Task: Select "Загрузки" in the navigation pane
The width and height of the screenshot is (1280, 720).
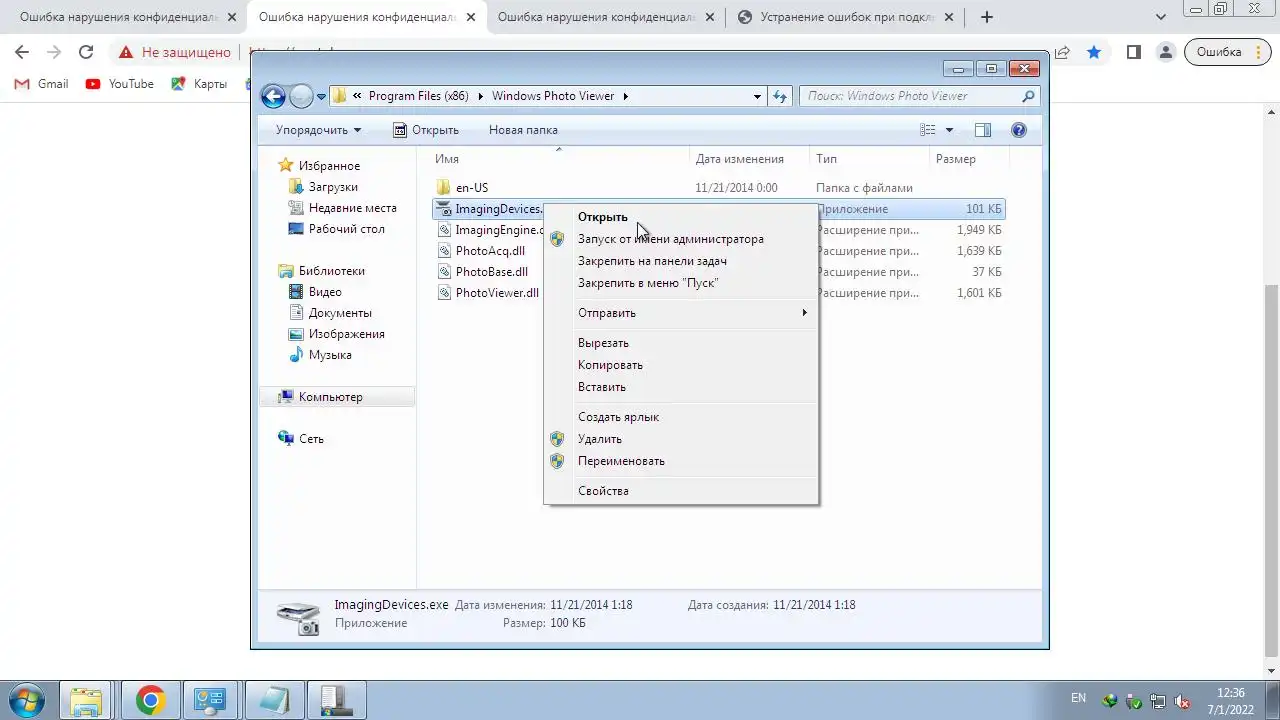Action: [333, 187]
